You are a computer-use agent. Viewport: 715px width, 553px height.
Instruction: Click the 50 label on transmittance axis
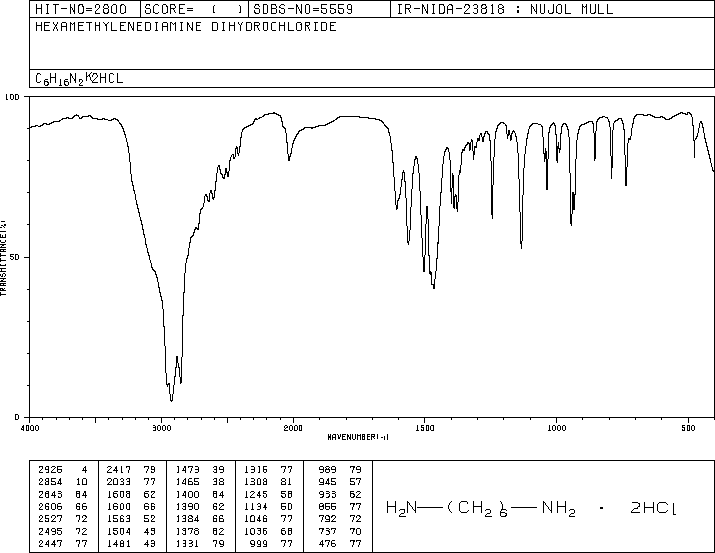pos(15,258)
